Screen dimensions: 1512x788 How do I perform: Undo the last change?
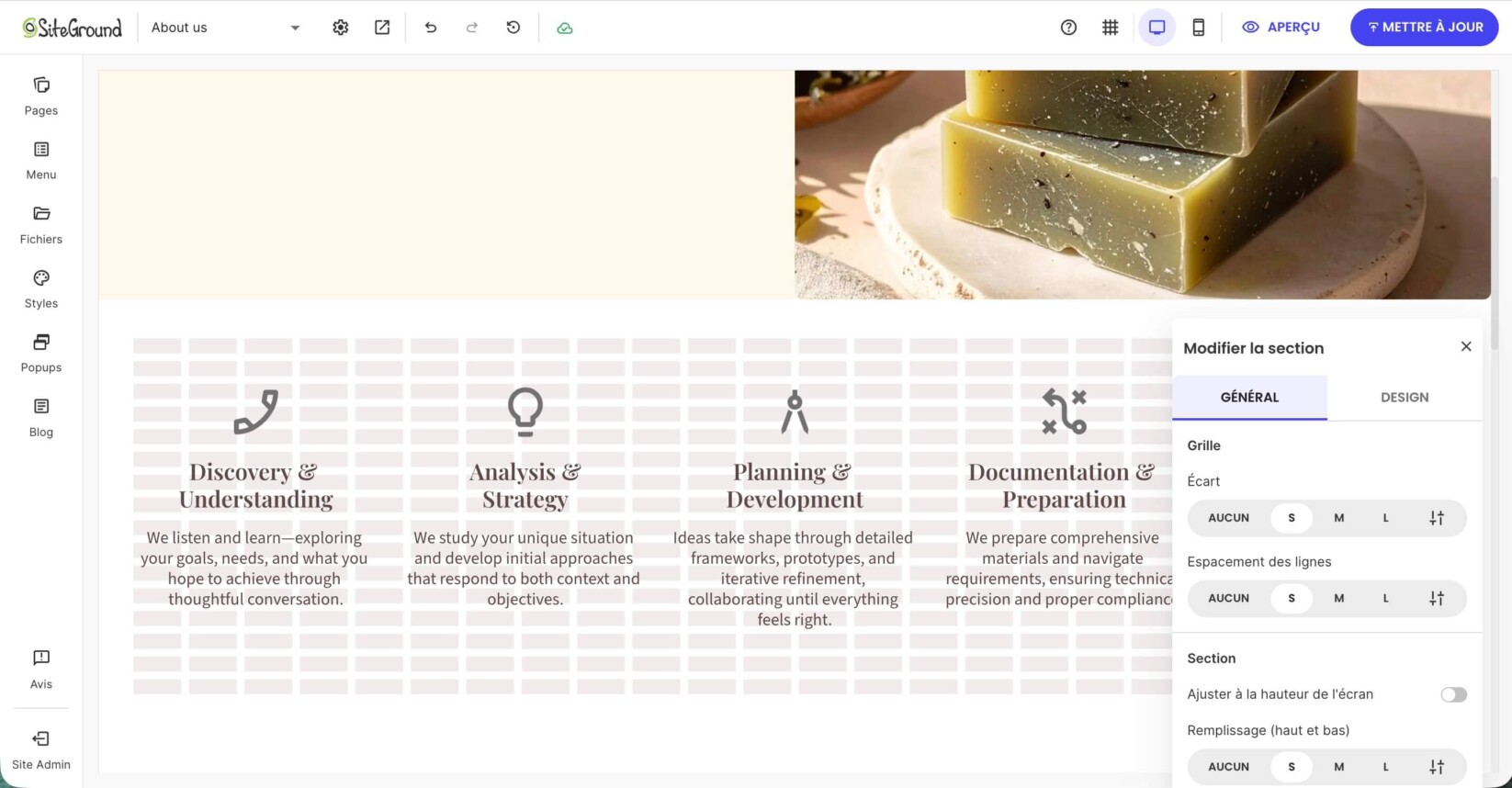pyautogui.click(x=431, y=28)
